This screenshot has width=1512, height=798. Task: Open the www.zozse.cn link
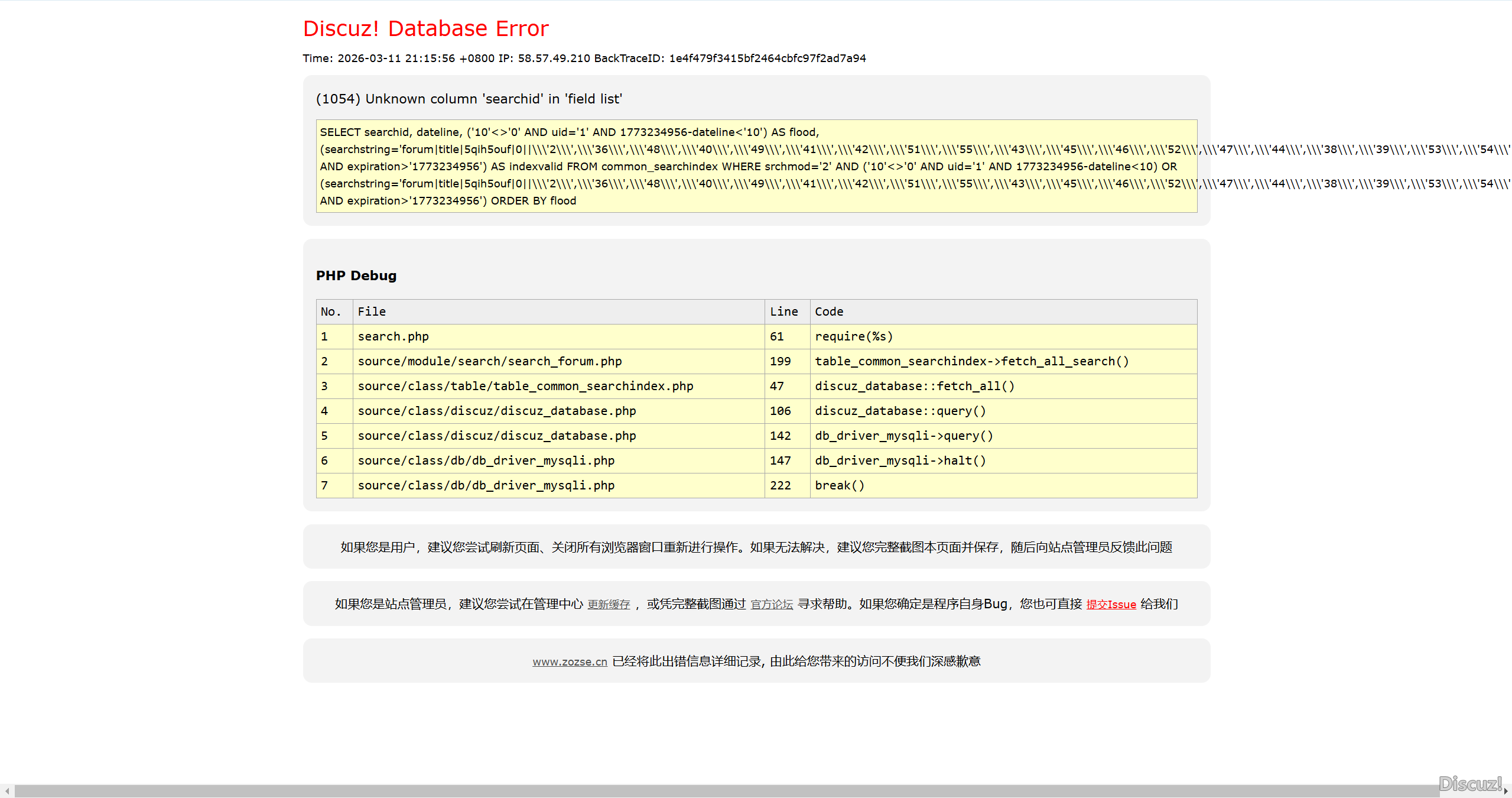coord(570,661)
